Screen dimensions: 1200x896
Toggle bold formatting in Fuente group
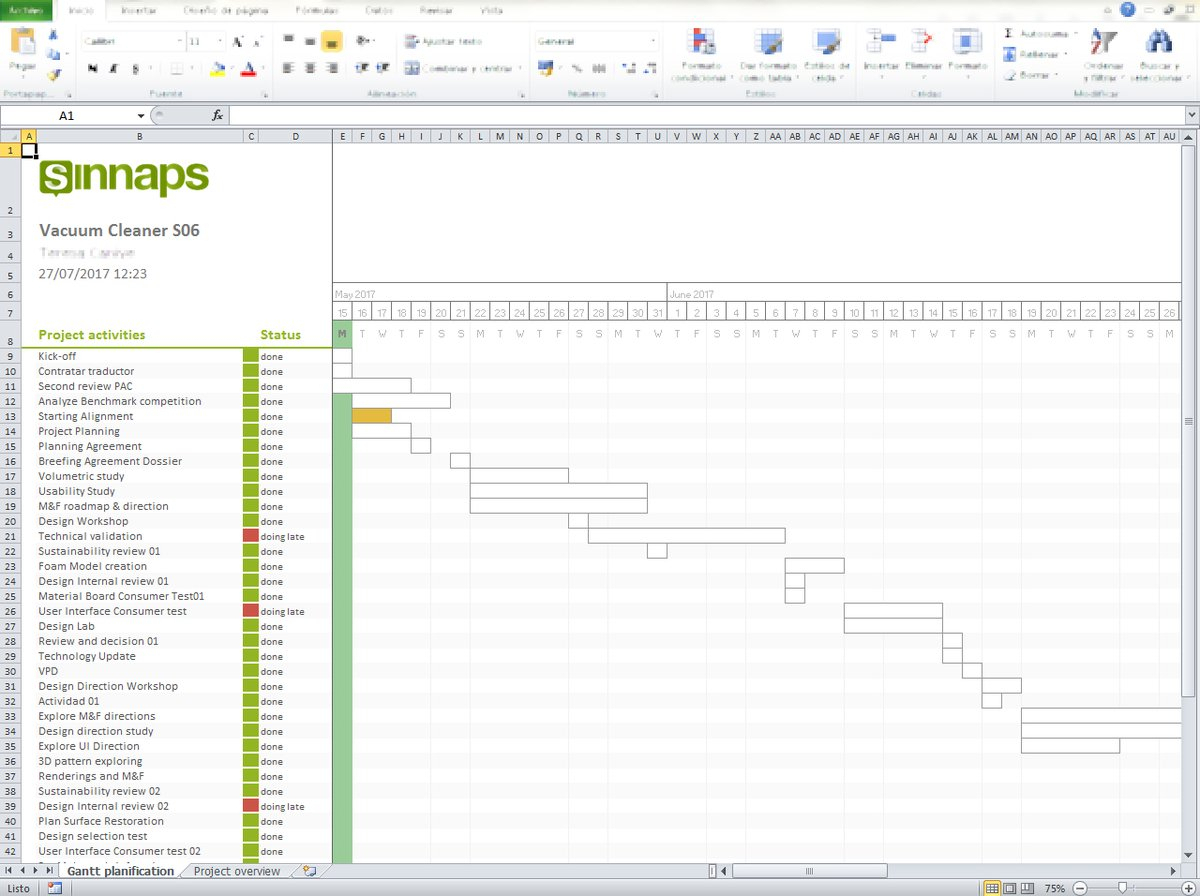point(93,69)
